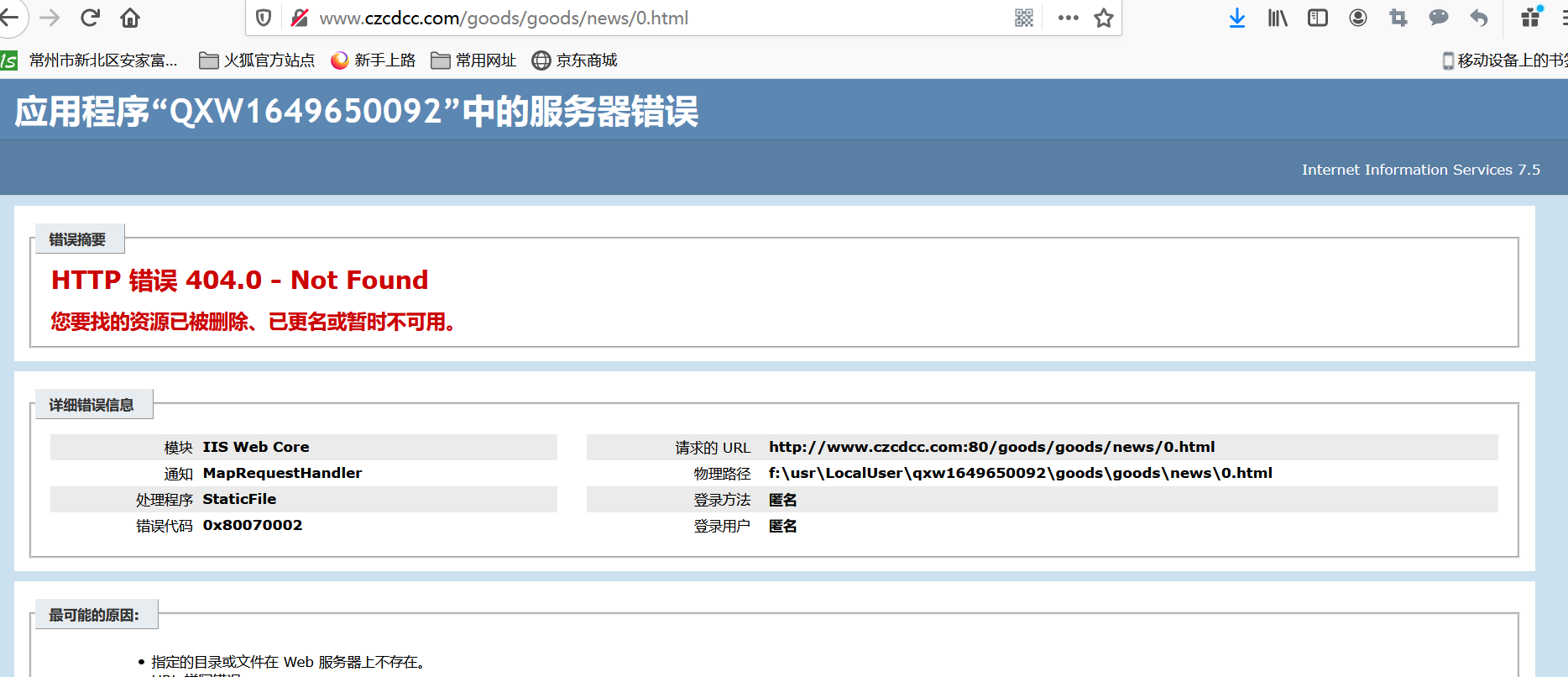Open the tracking protection shield icon

pyautogui.click(x=264, y=18)
